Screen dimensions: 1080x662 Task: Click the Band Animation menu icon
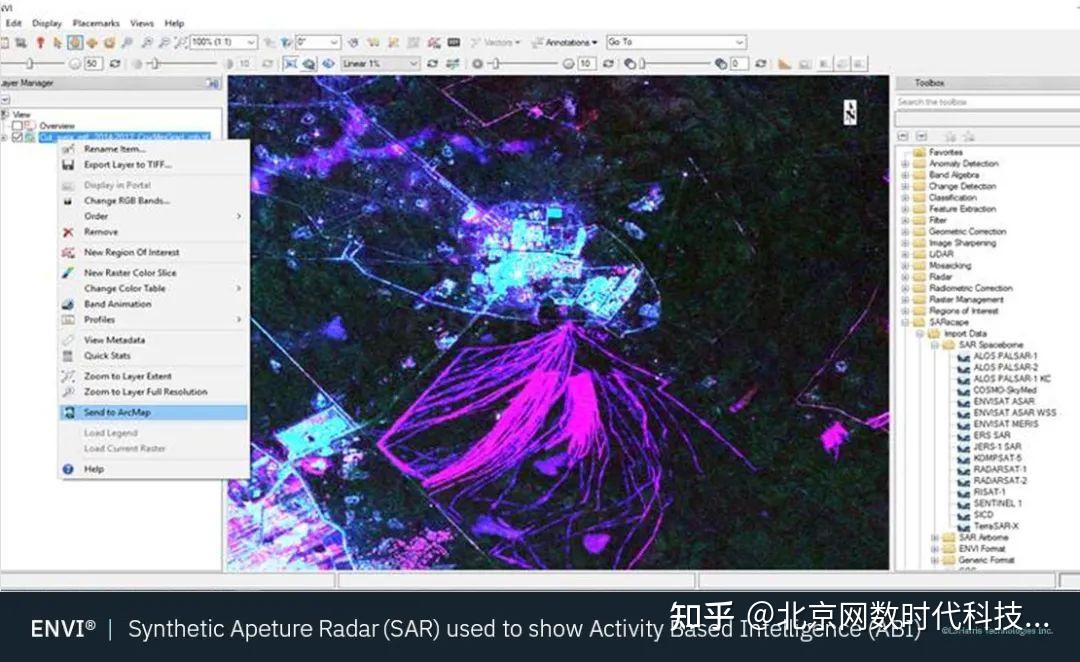point(67,304)
